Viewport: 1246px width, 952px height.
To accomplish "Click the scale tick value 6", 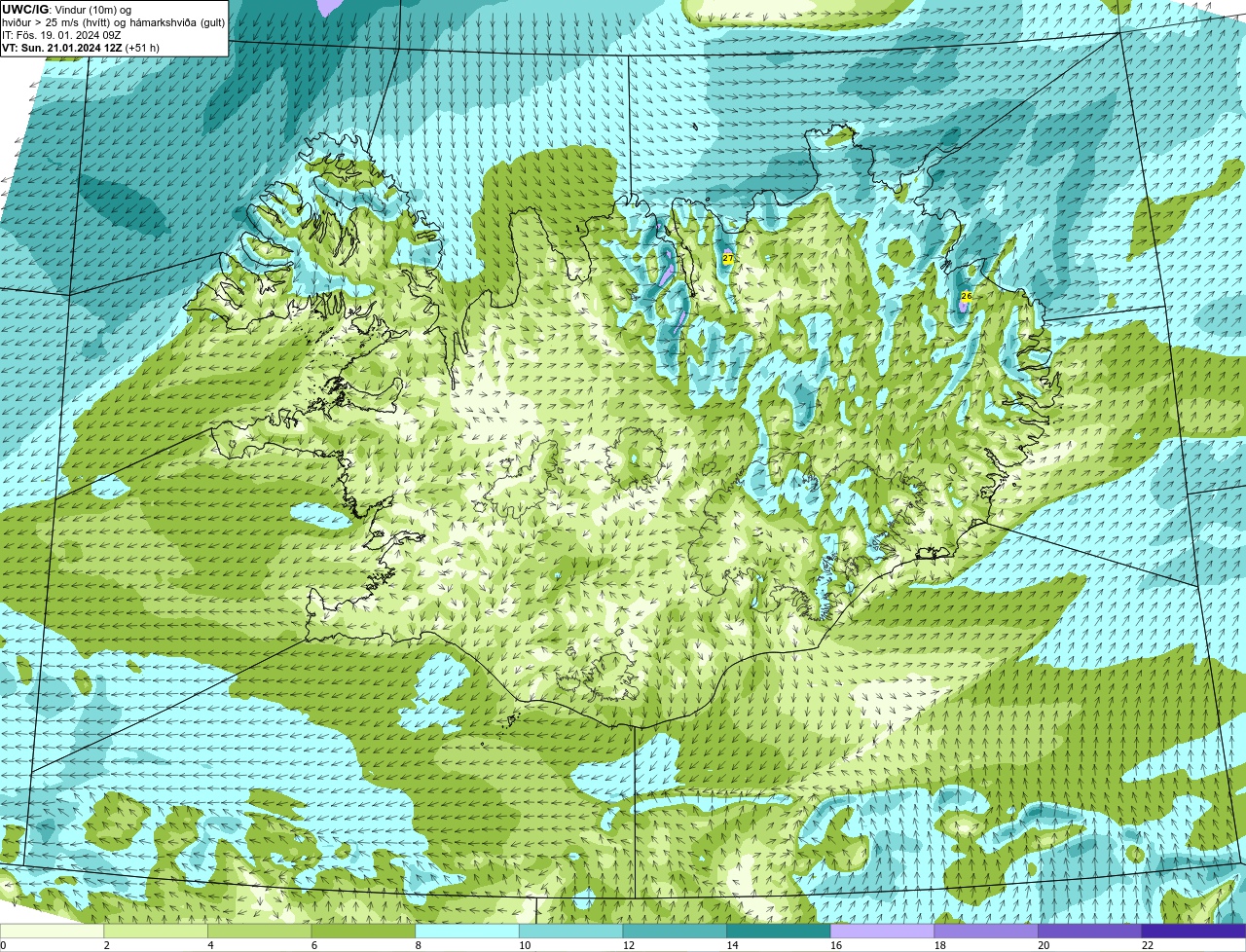I will pos(314,945).
